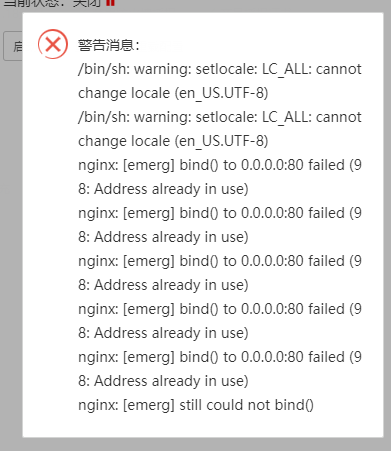Click the red X error icon
Screen dimensions: 391x451
(53, 44)
